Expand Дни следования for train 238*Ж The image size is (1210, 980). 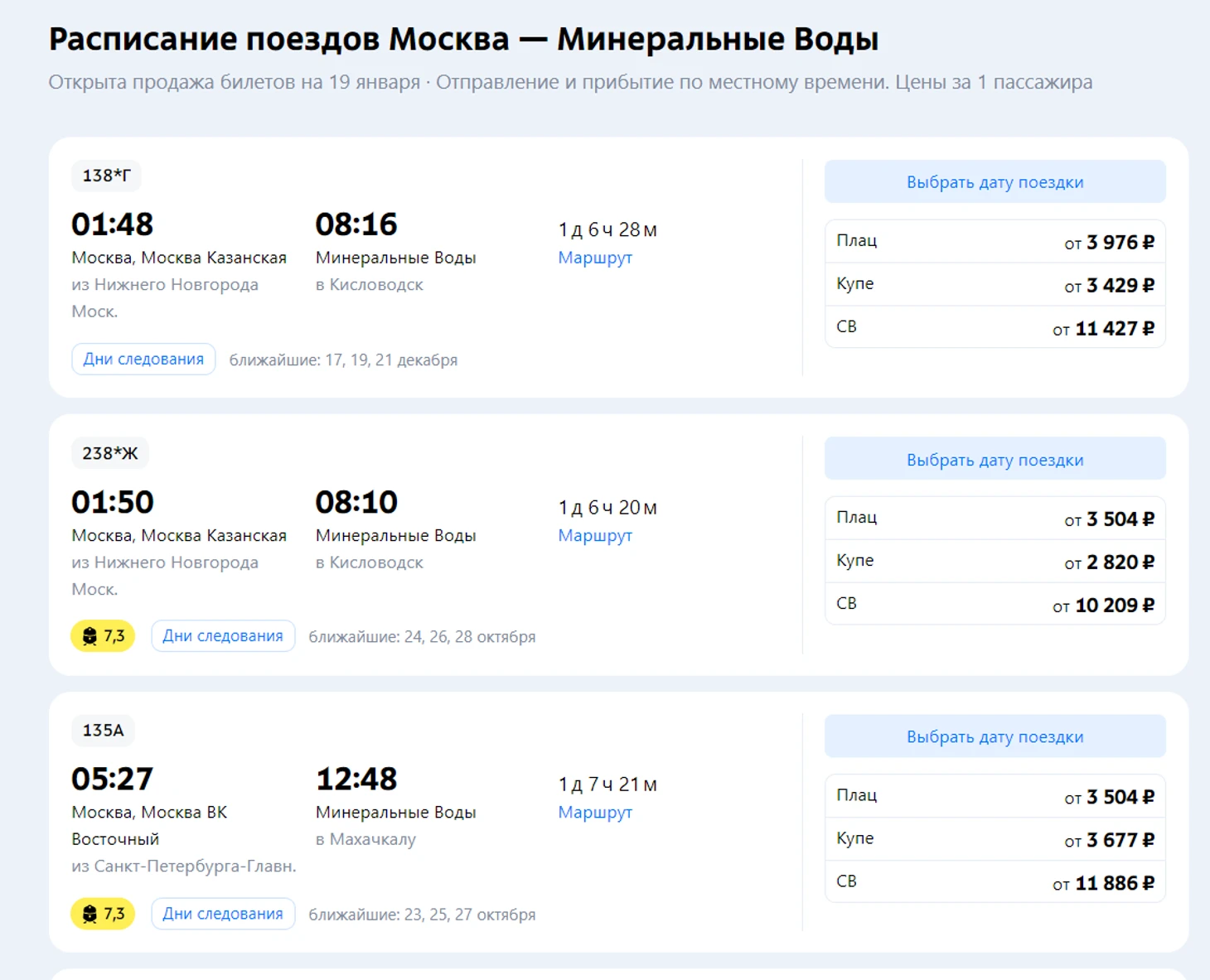[x=222, y=636]
